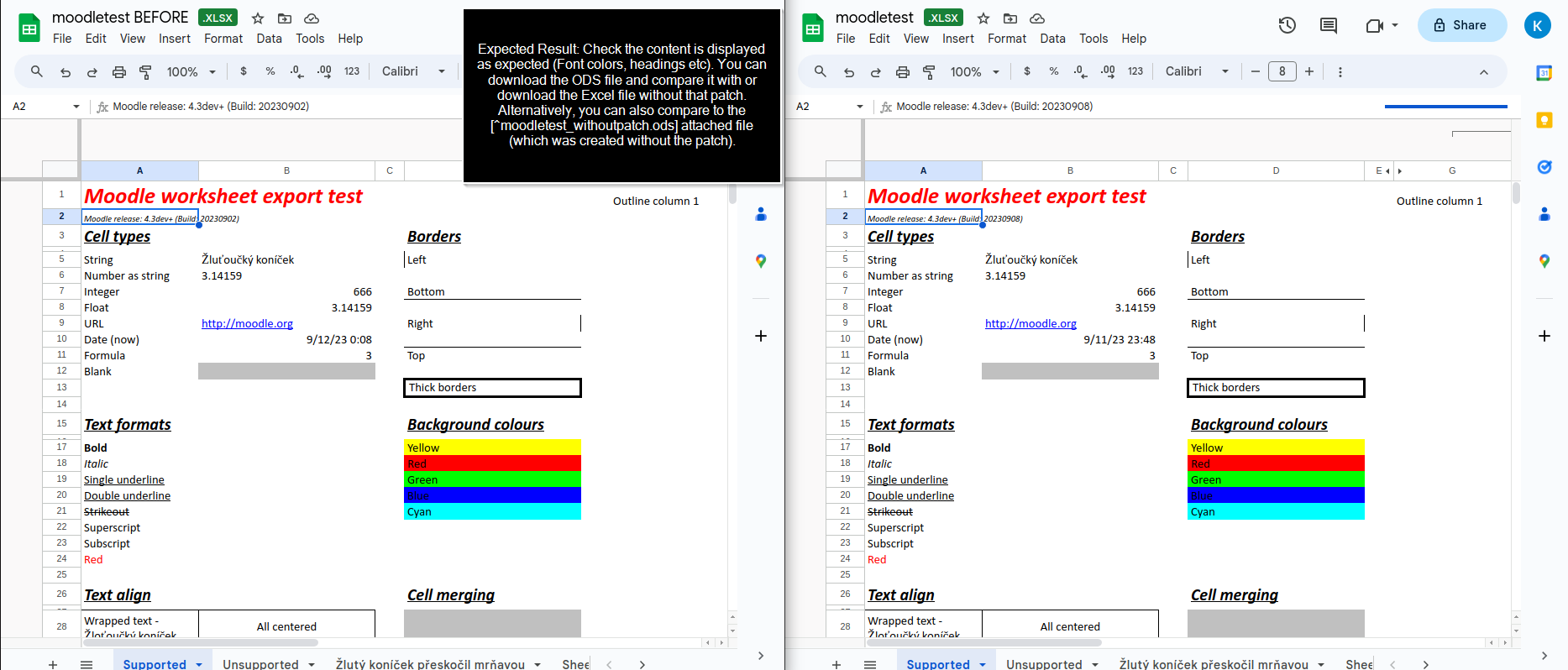Select Thick borders cell in right window
The image size is (1568, 670).
pyautogui.click(x=1277, y=387)
